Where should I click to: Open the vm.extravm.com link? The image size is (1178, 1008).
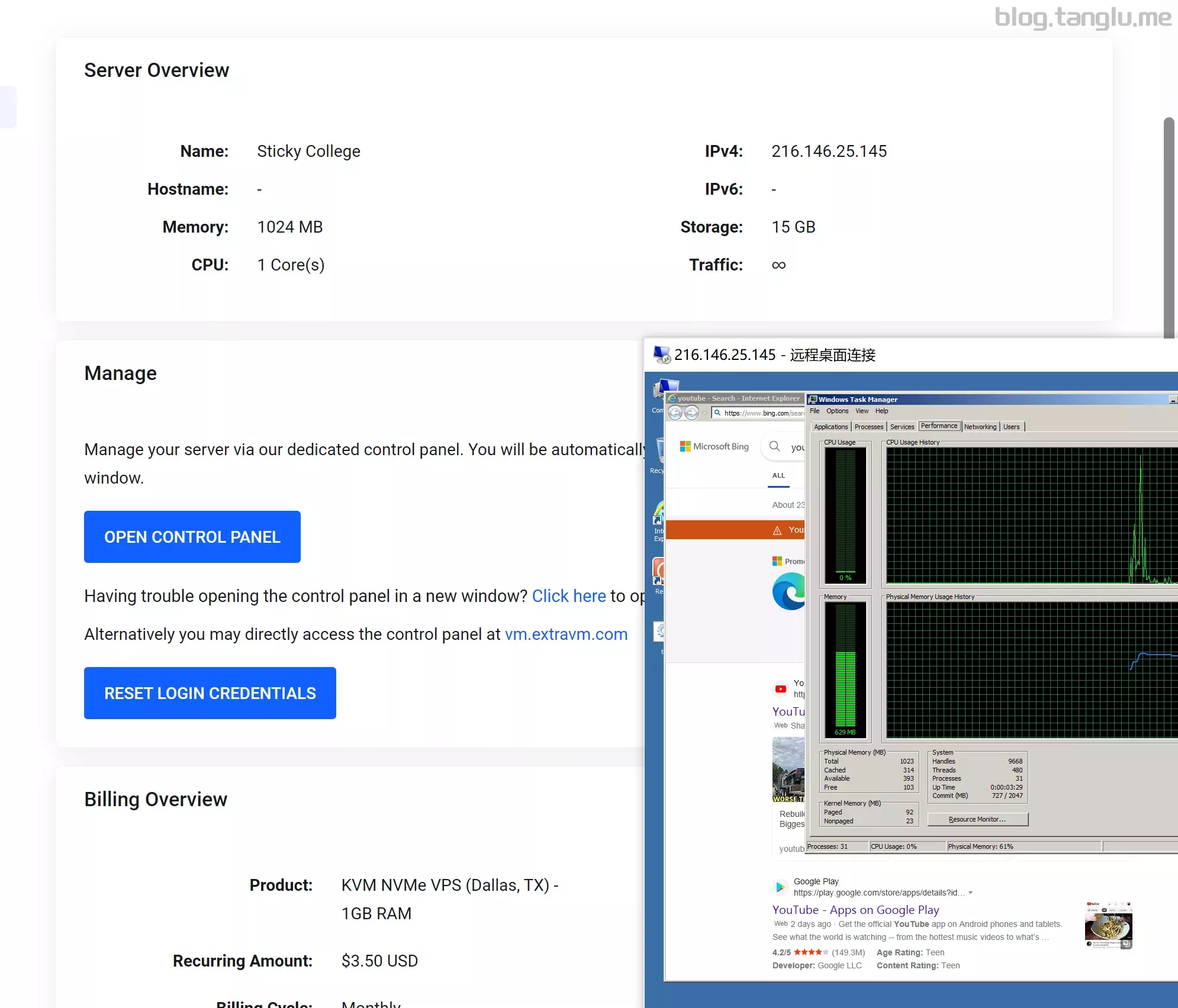coord(566,634)
